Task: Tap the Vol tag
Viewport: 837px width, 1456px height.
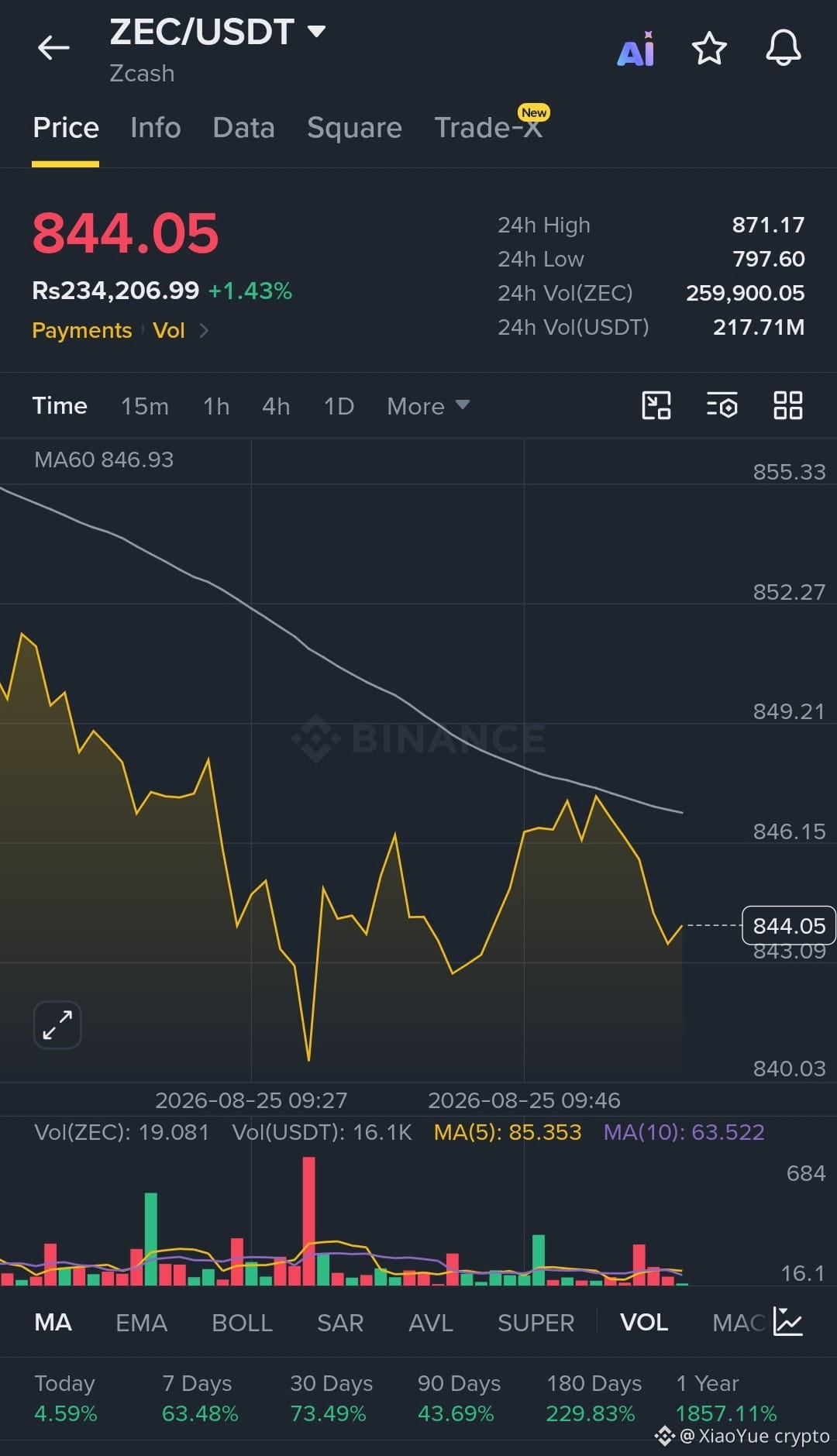Action: pos(168,330)
